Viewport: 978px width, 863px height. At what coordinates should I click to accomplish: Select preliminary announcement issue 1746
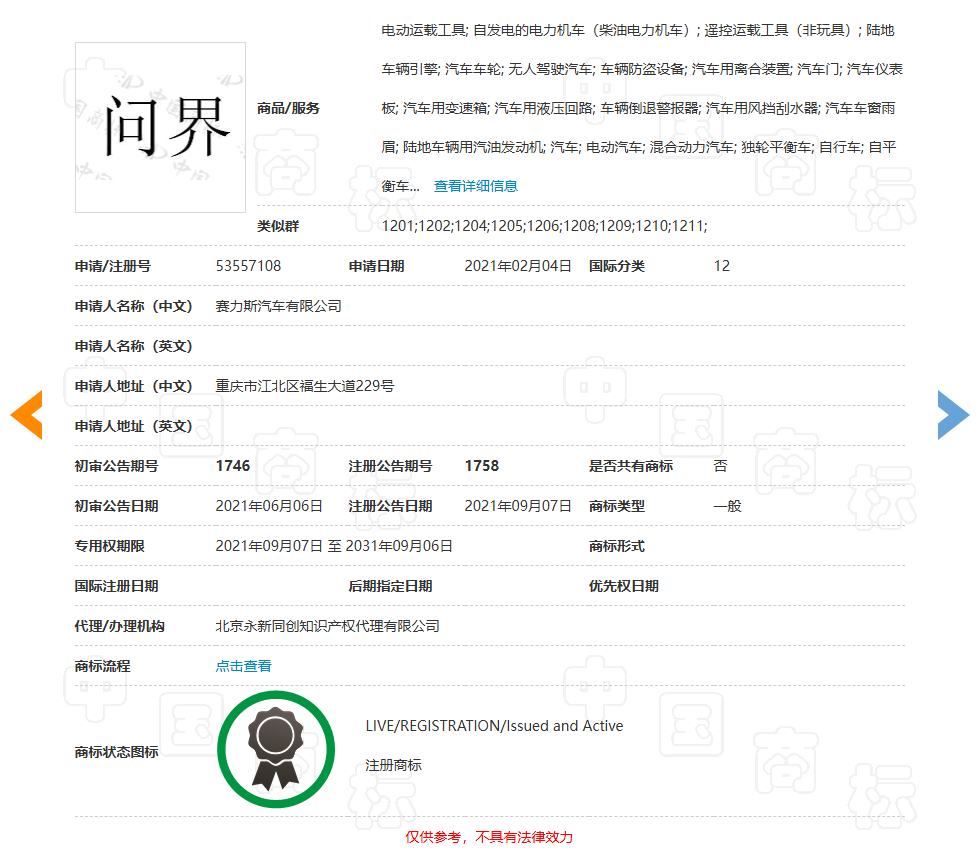(233, 466)
